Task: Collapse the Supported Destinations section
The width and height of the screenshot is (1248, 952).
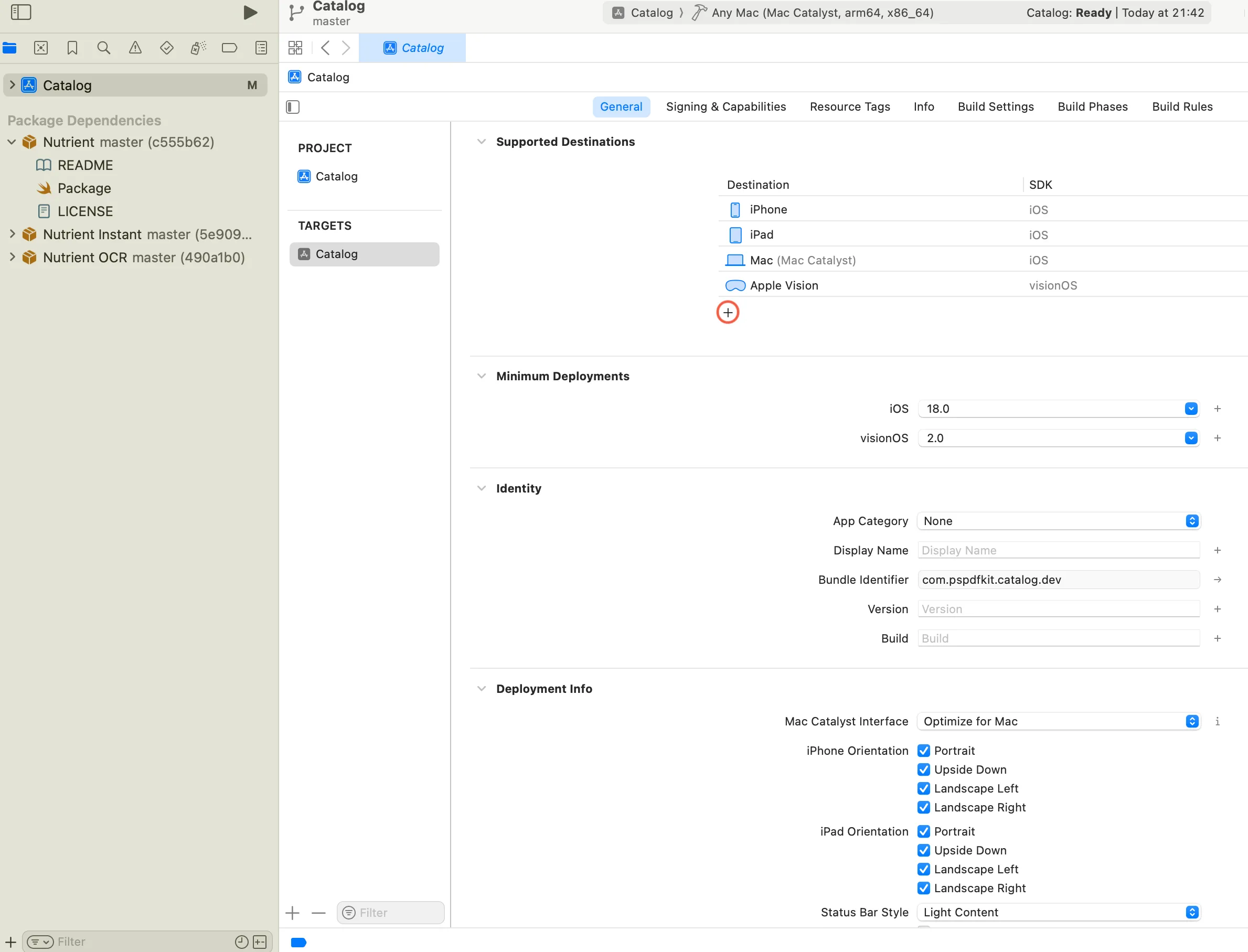Action: [x=481, y=142]
